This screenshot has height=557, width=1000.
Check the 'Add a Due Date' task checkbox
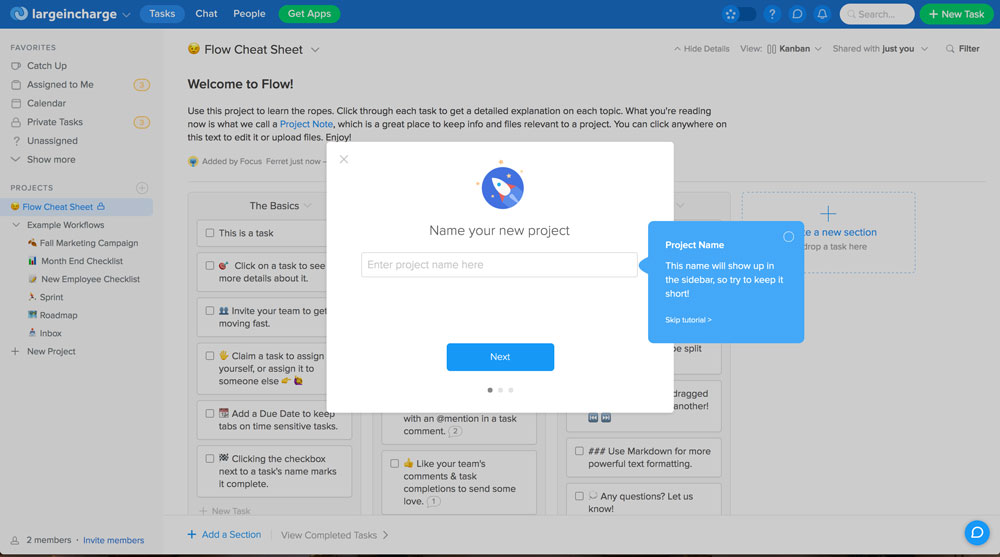pyautogui.click(x=210, y=413)
